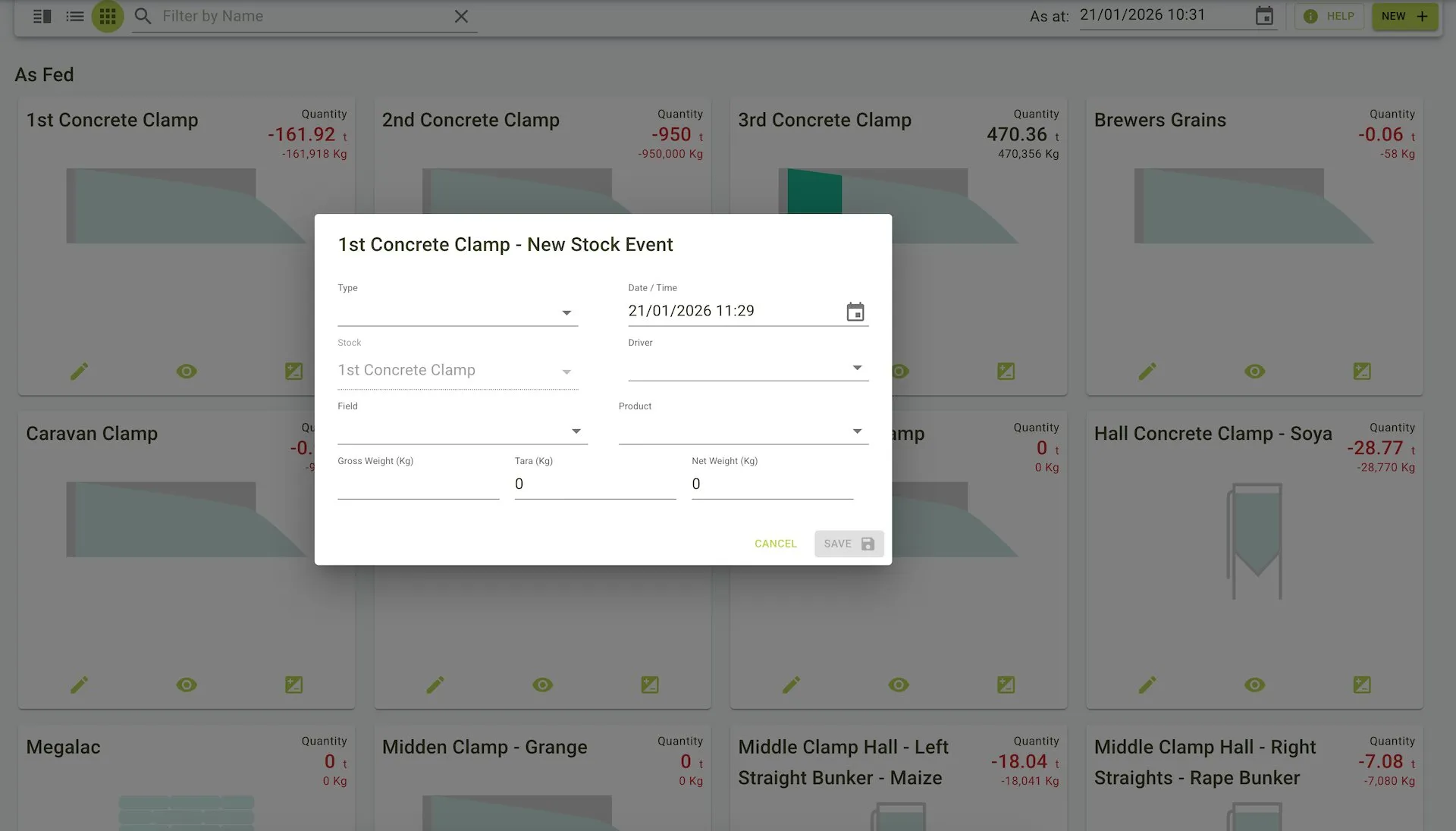Select the Midden Clamp - Grange title
This screenshot has width=1456, height=831.
(485, 747)
